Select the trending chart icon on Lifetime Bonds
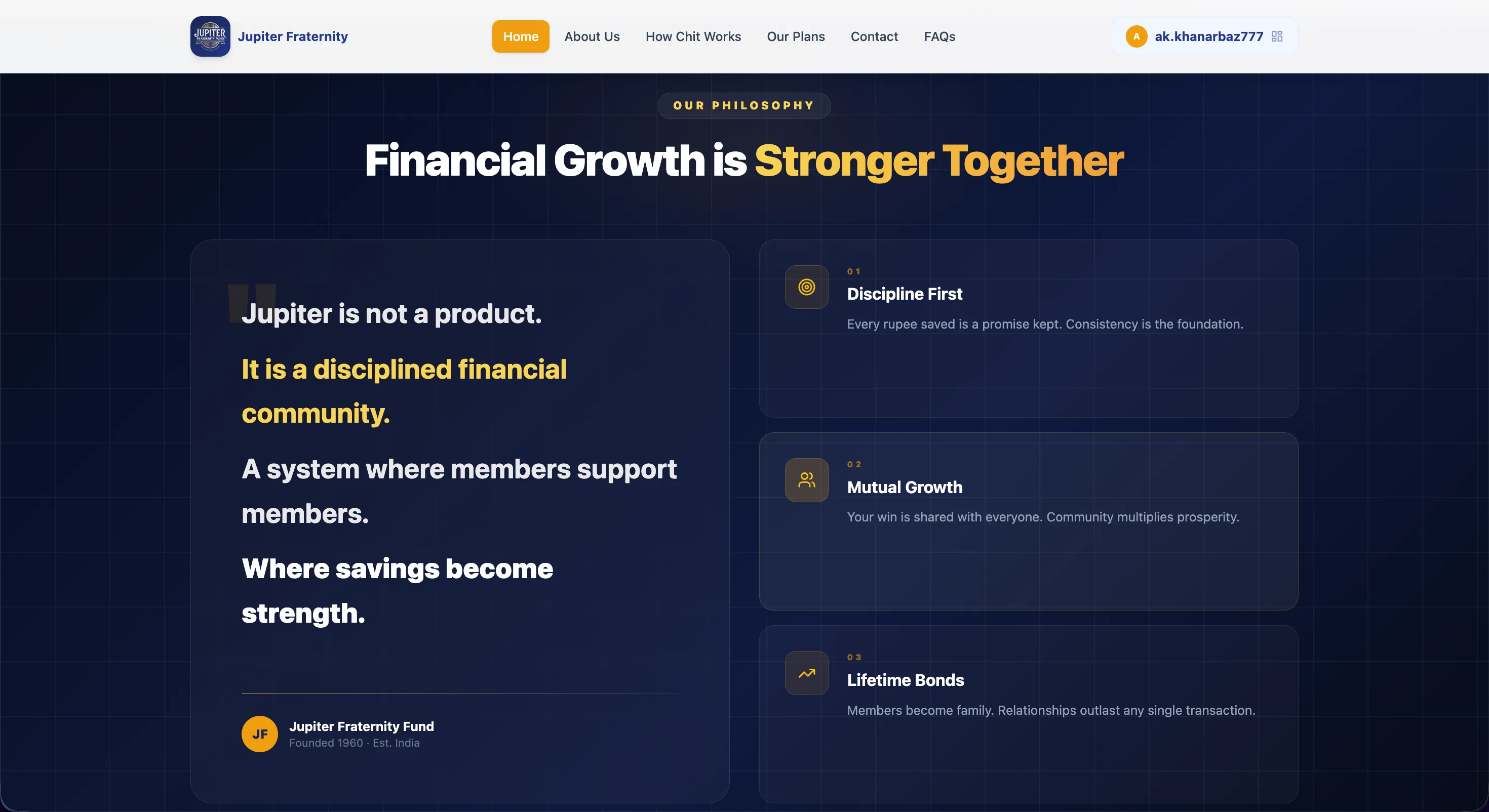Viewport: 1489px width, 812px height. pos(806,673)
